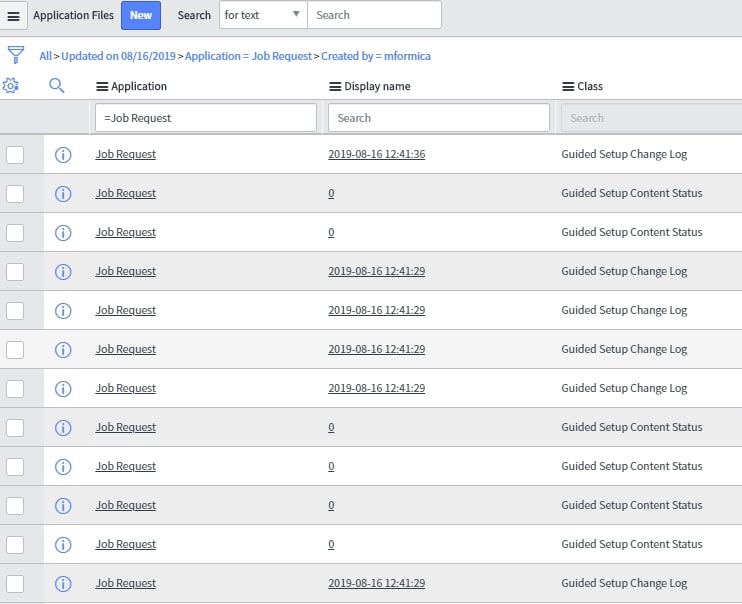Click the All breadcrumb link

(45, 56)
